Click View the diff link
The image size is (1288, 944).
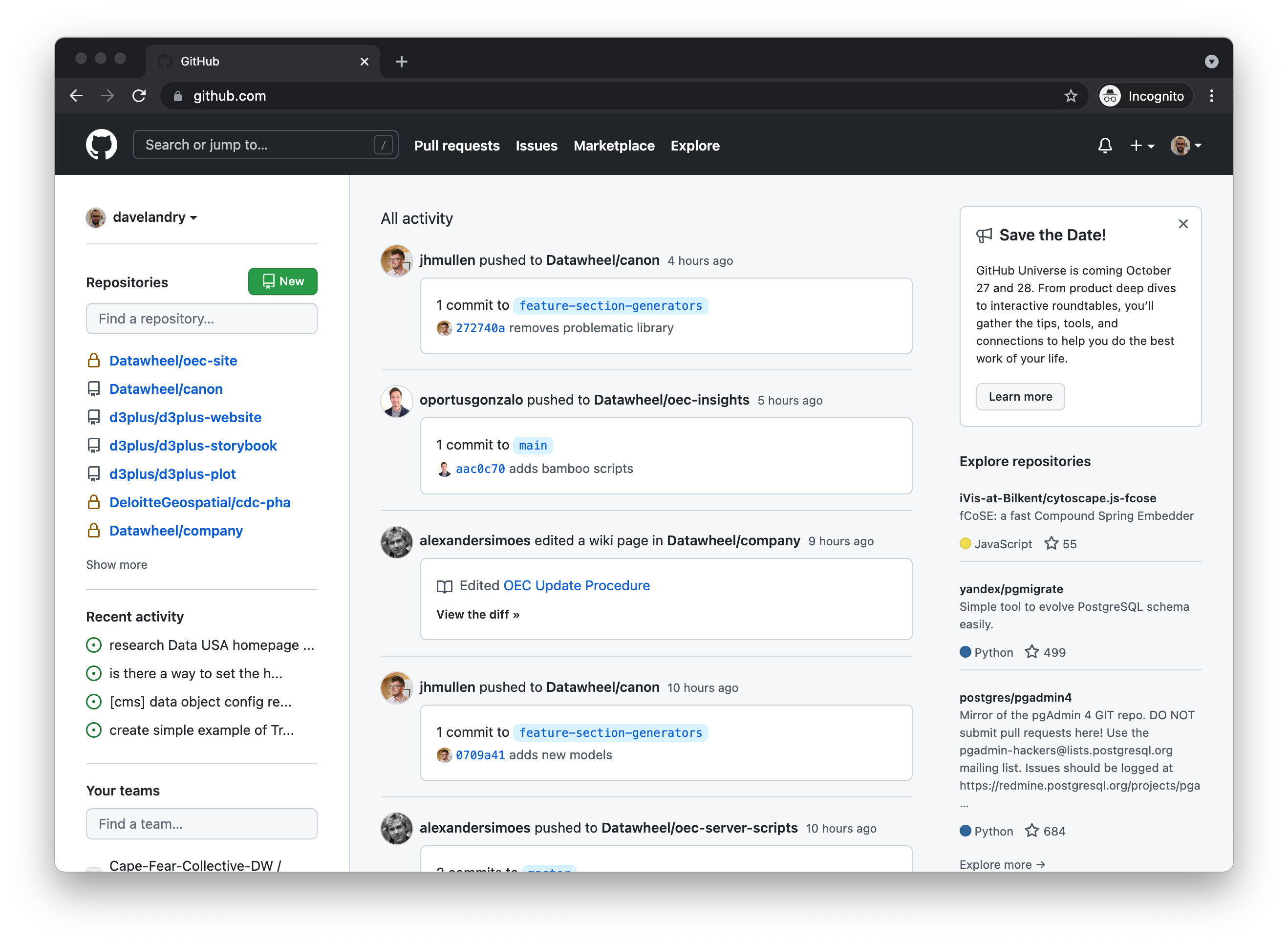pyautogui.click(x=478, y=615)
